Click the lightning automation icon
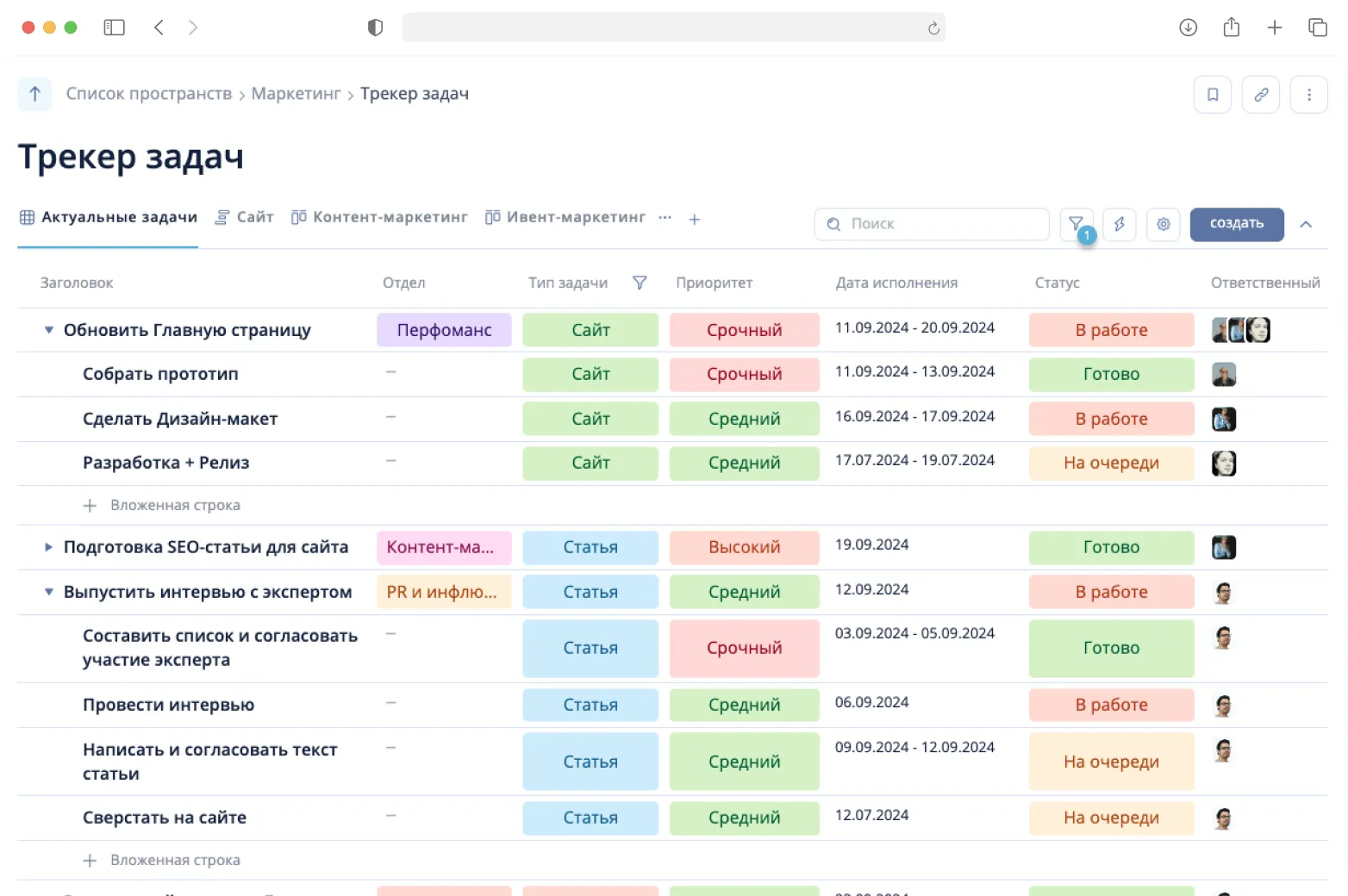The height and width of the screenshot is (896, 1348). tap(1119, 224)
